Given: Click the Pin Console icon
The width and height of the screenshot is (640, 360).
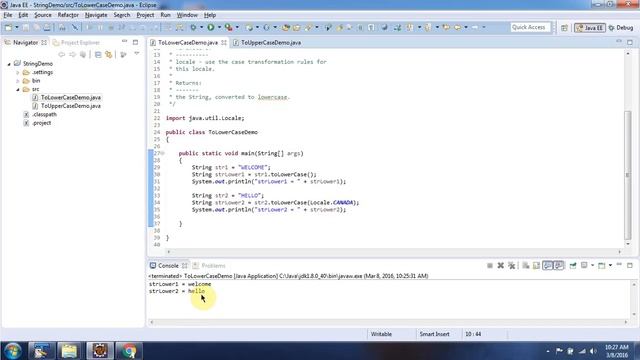Looking at the screenshot, I should coord(573,266).
